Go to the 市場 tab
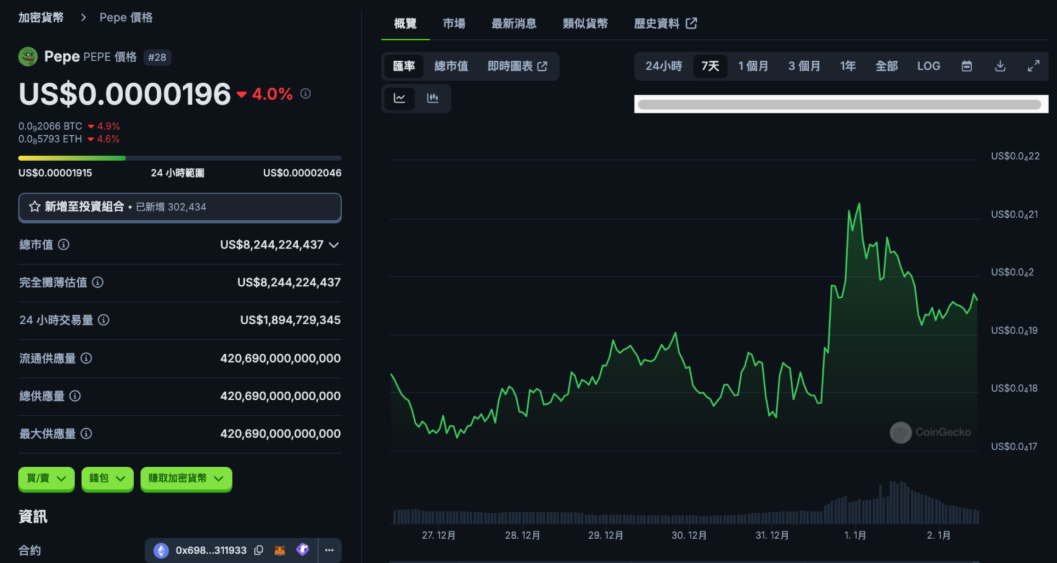The width and height of the screenshot is (1057, 563). click(454, 23)
